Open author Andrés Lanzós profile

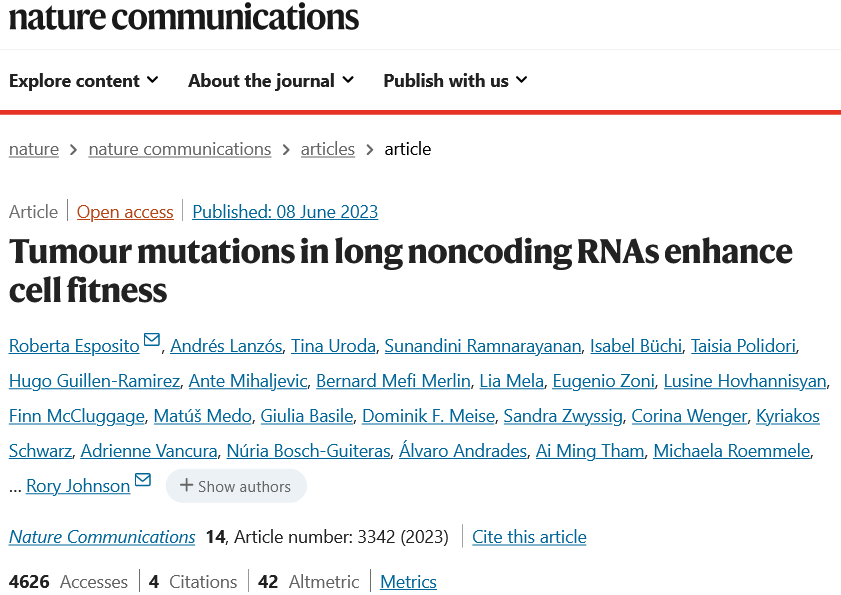tap(226, 346)
